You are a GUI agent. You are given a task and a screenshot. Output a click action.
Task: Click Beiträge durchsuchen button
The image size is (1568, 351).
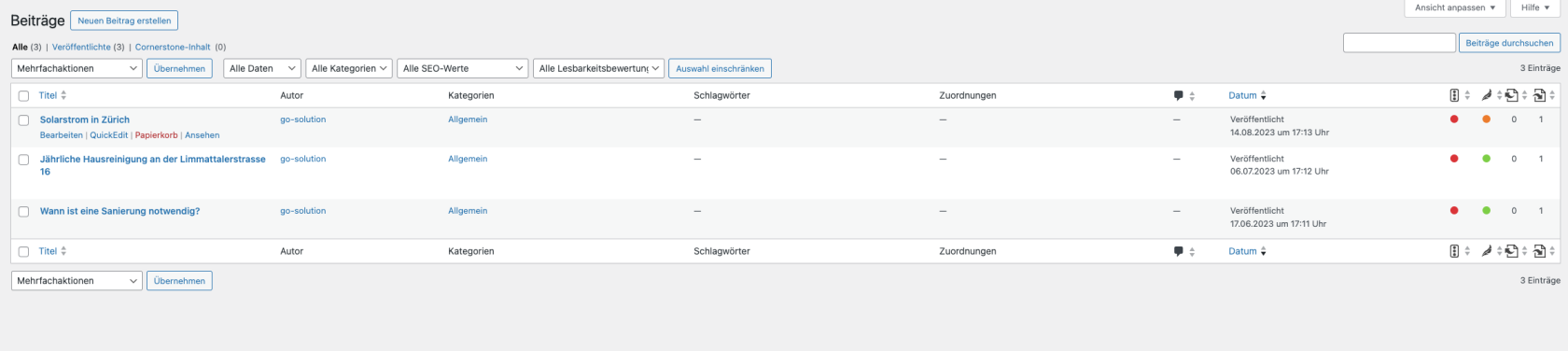1509,43
